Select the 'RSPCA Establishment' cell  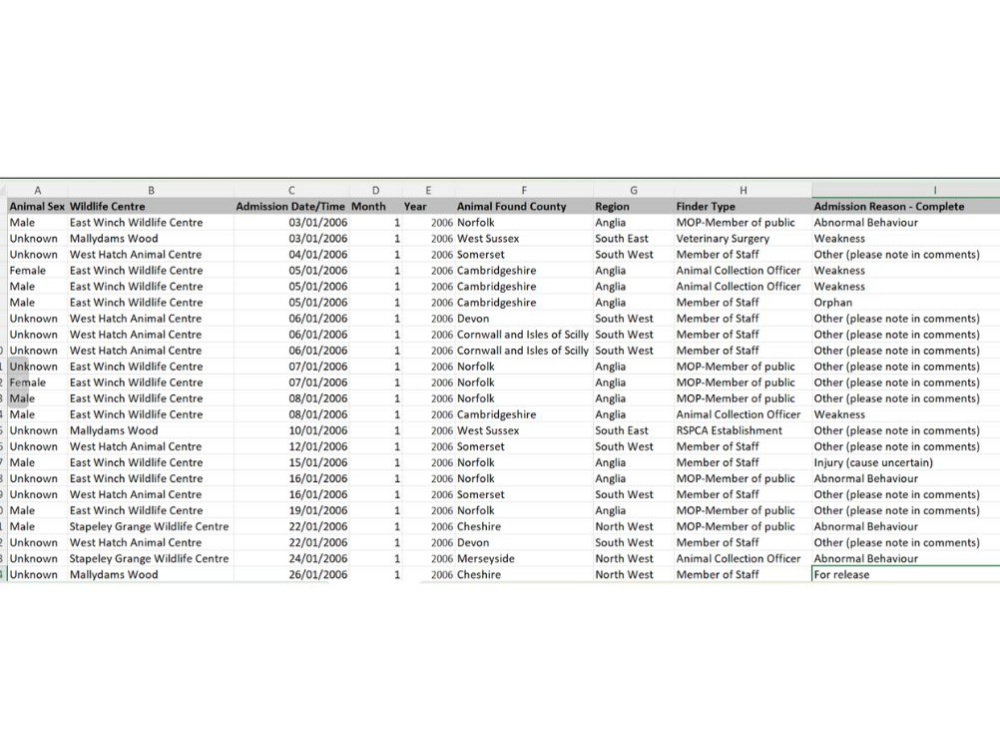tap(743, 430)
